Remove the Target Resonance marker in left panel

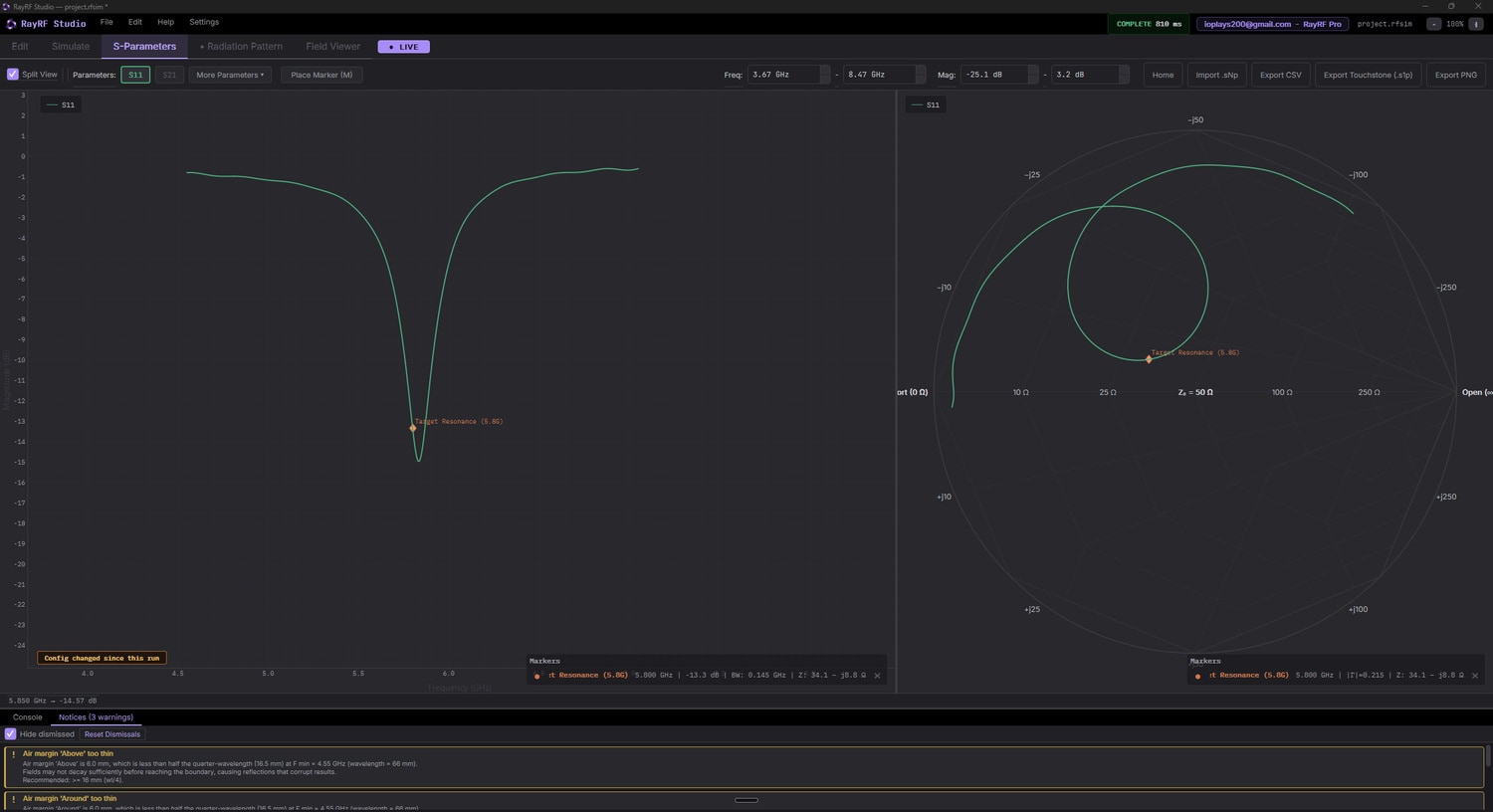click(877, 676)
